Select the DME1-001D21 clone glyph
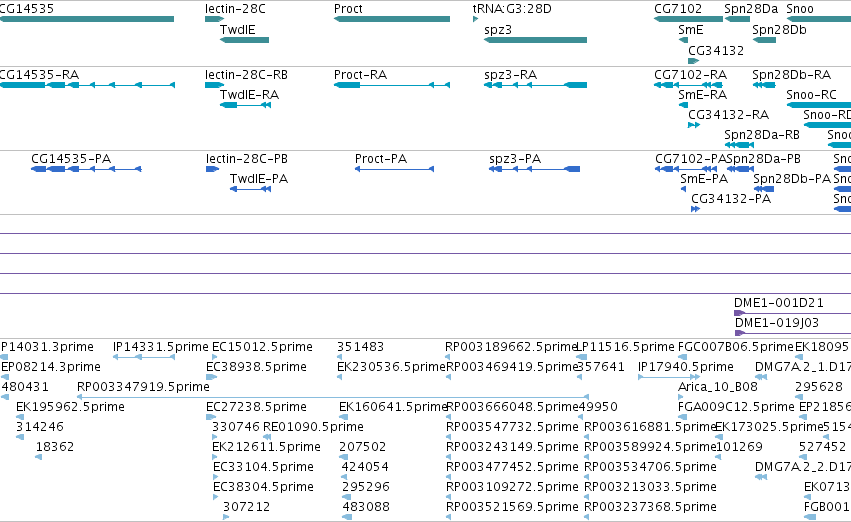Screen dimensions: 851x522 792,313
